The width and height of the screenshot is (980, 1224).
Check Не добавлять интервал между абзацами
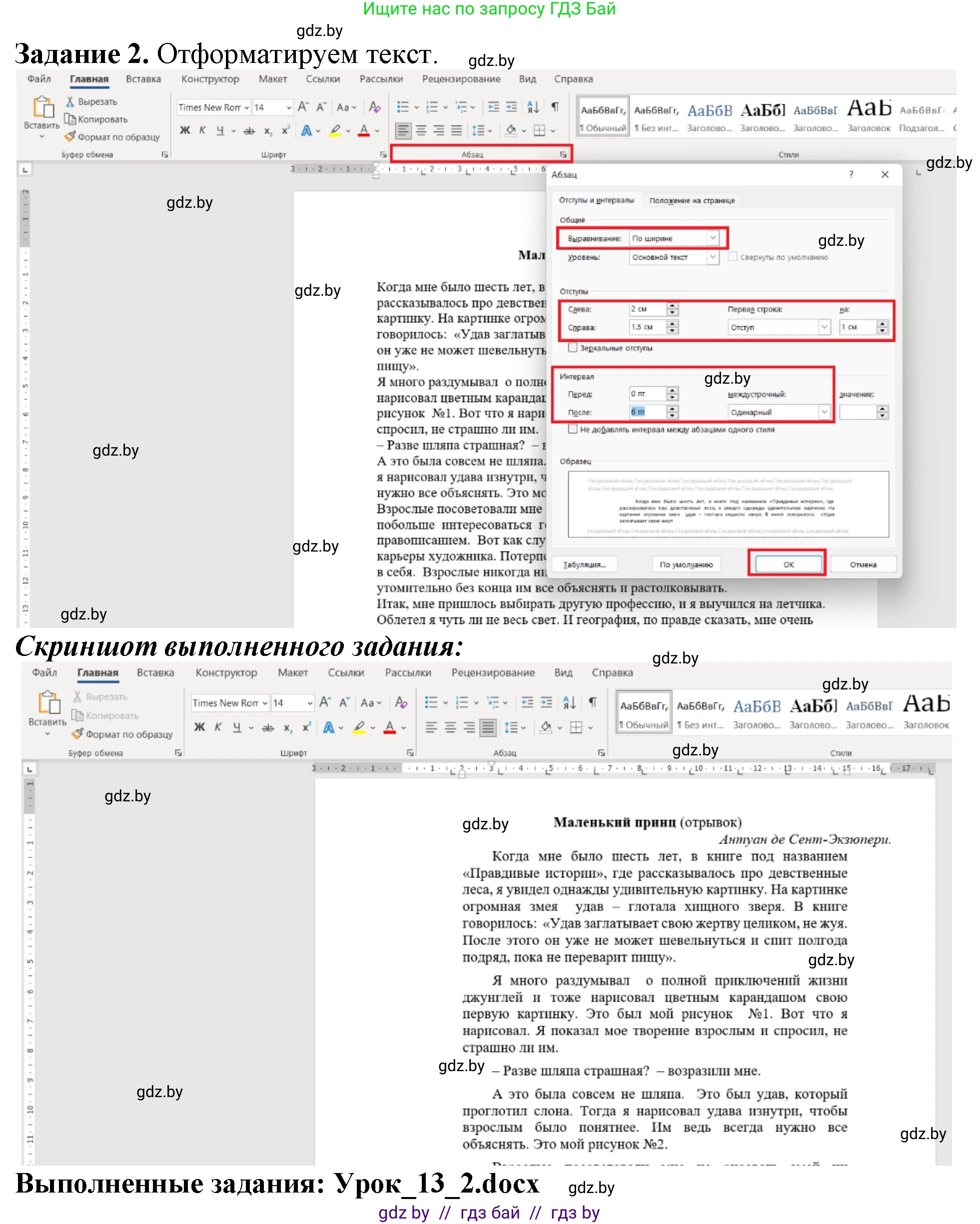coord(573,429)
